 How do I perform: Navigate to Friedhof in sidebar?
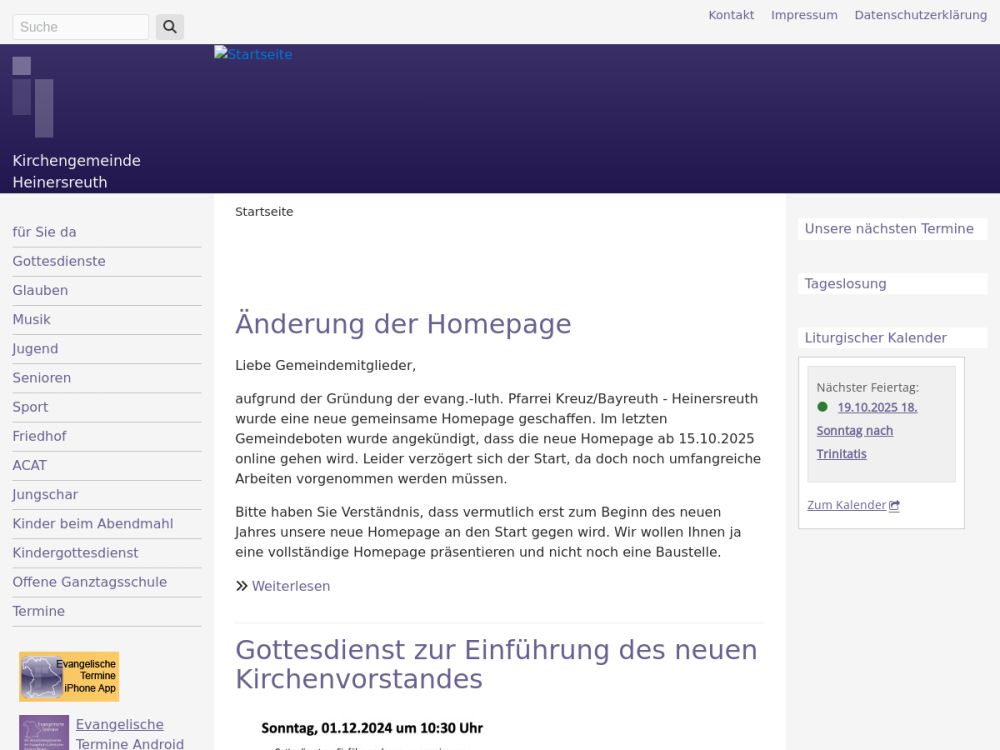click(x=39, y=436)
